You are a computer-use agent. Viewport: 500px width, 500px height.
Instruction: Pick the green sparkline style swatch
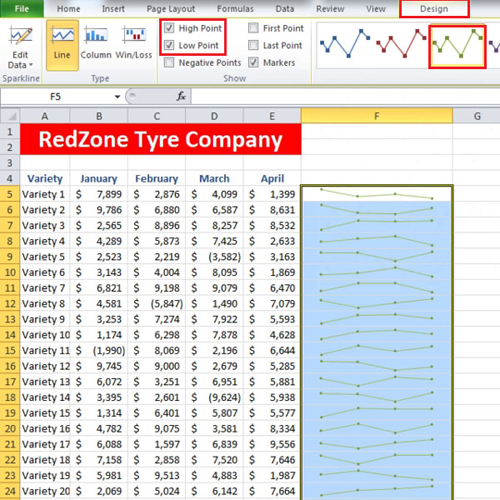457,47
